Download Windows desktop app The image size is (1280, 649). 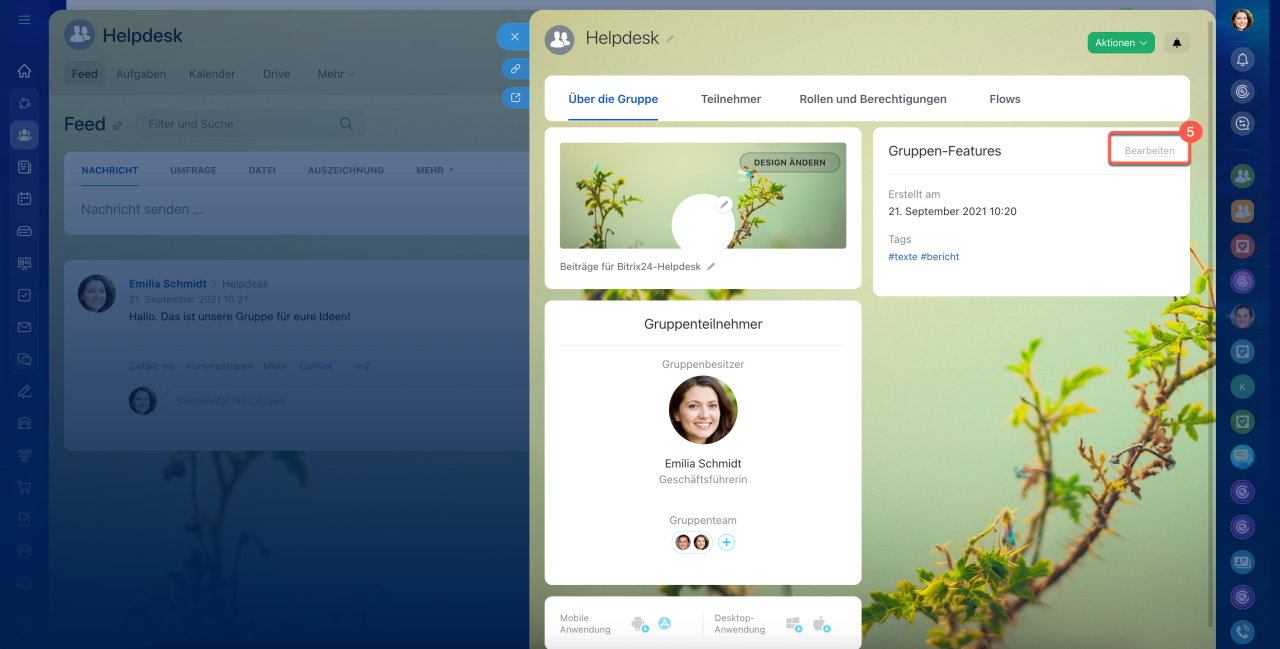[x=794, y=624]
